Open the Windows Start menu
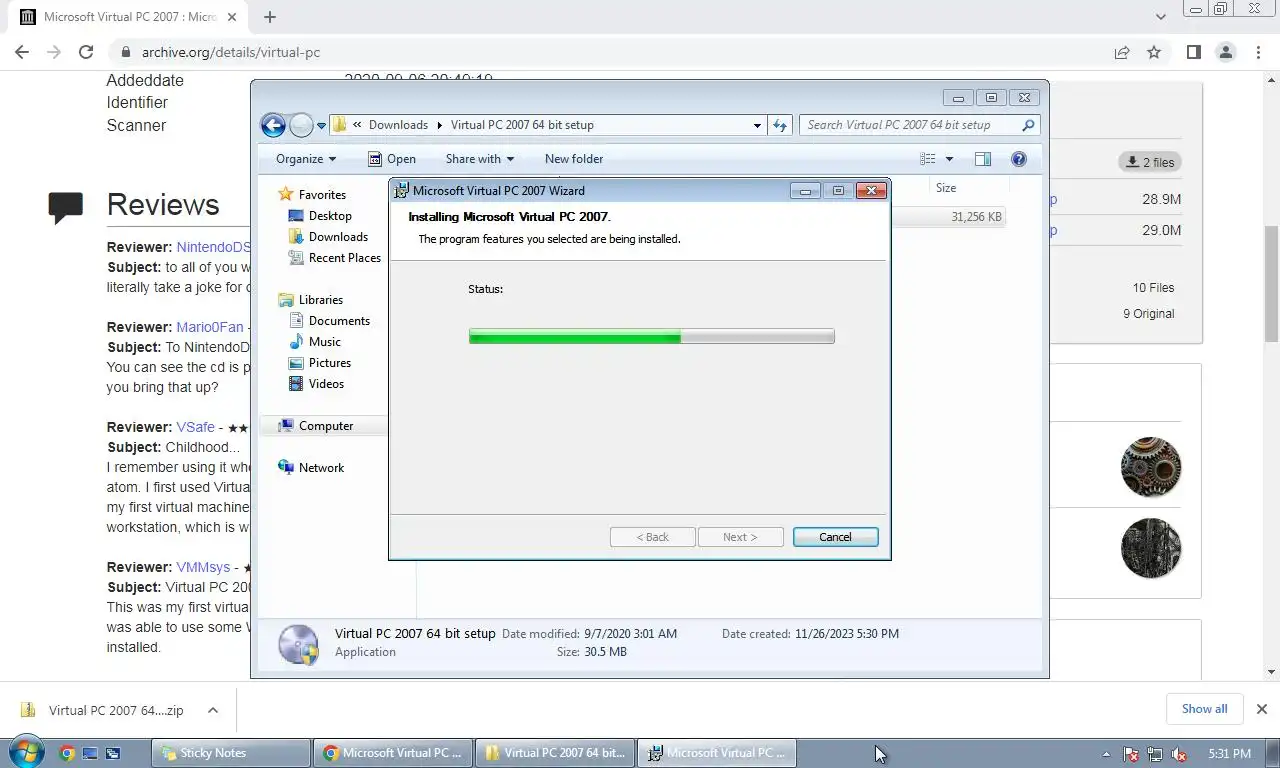The width and height of the screenshot is (1280, 768). pyautogui.click(x=26, y=752)
